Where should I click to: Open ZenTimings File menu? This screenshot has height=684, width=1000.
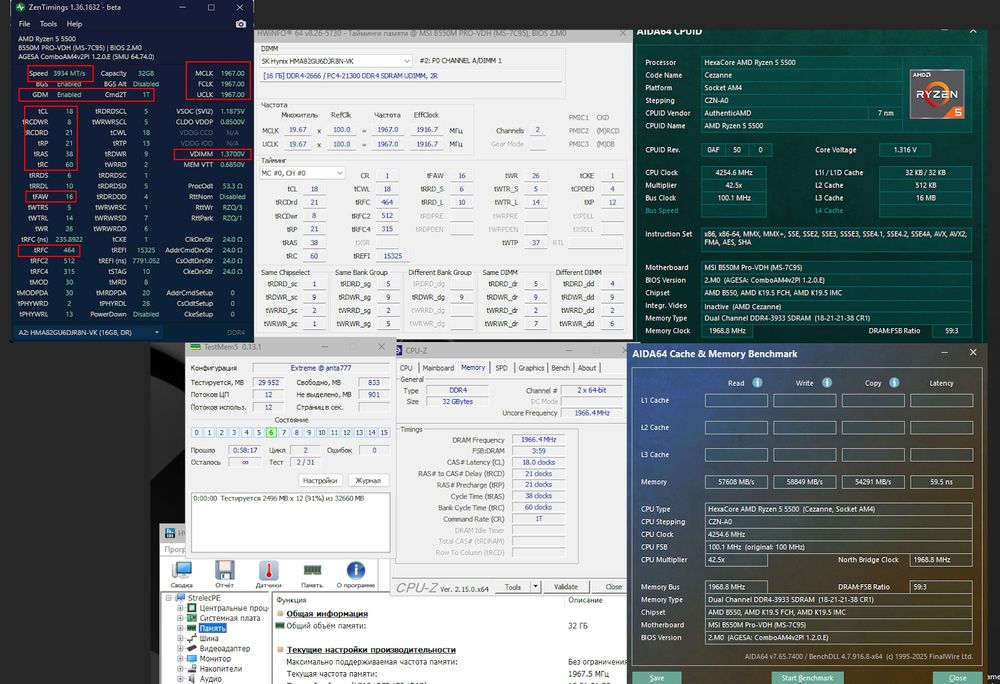(24, 24)
